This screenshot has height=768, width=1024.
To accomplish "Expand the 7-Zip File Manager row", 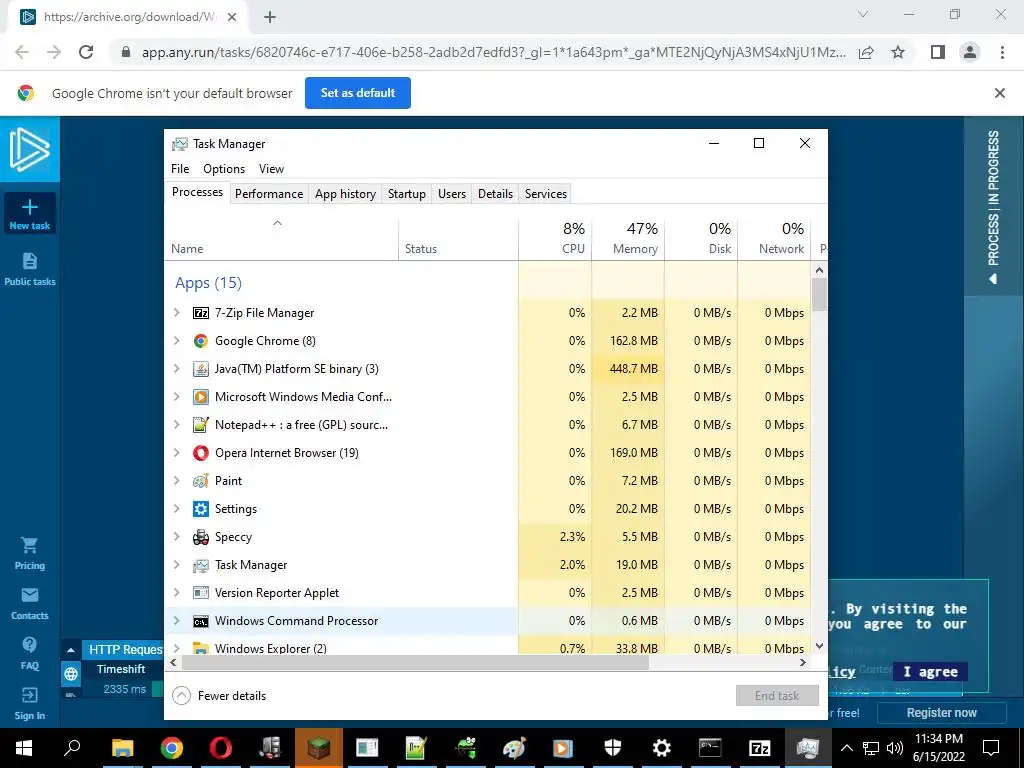I will click(x=176, y=313).
